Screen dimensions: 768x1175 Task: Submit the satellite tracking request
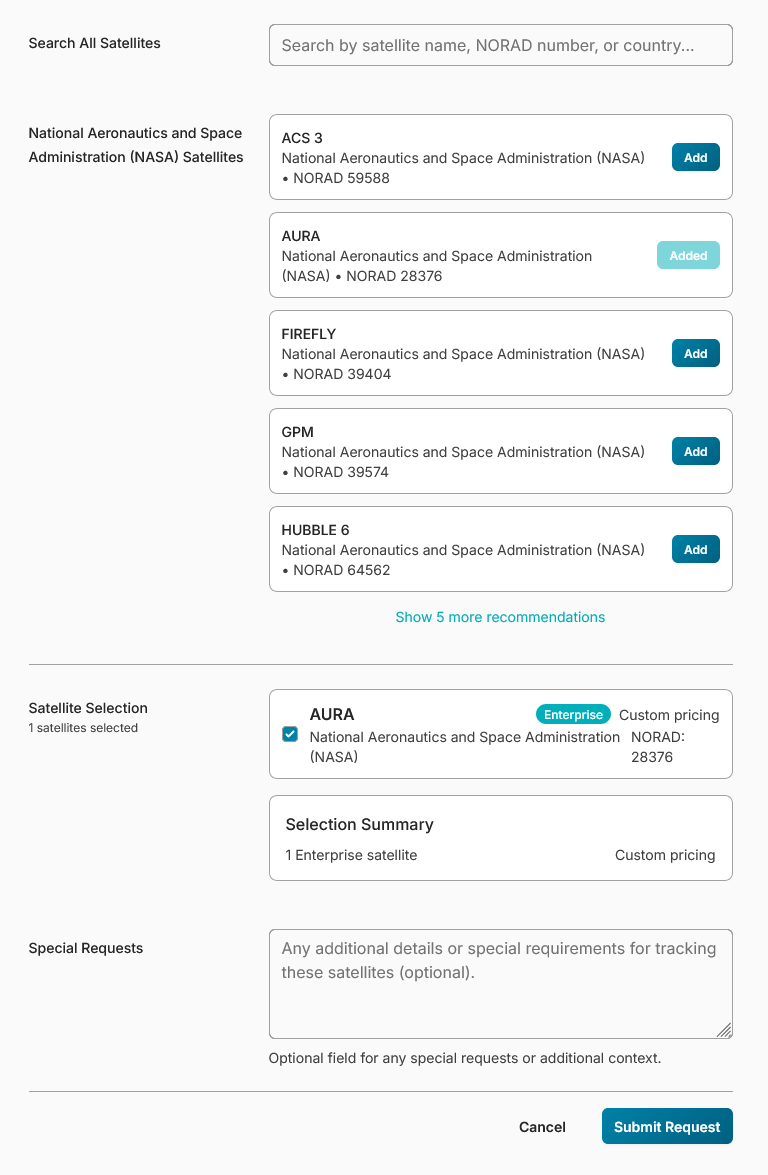coord(667,1126)
